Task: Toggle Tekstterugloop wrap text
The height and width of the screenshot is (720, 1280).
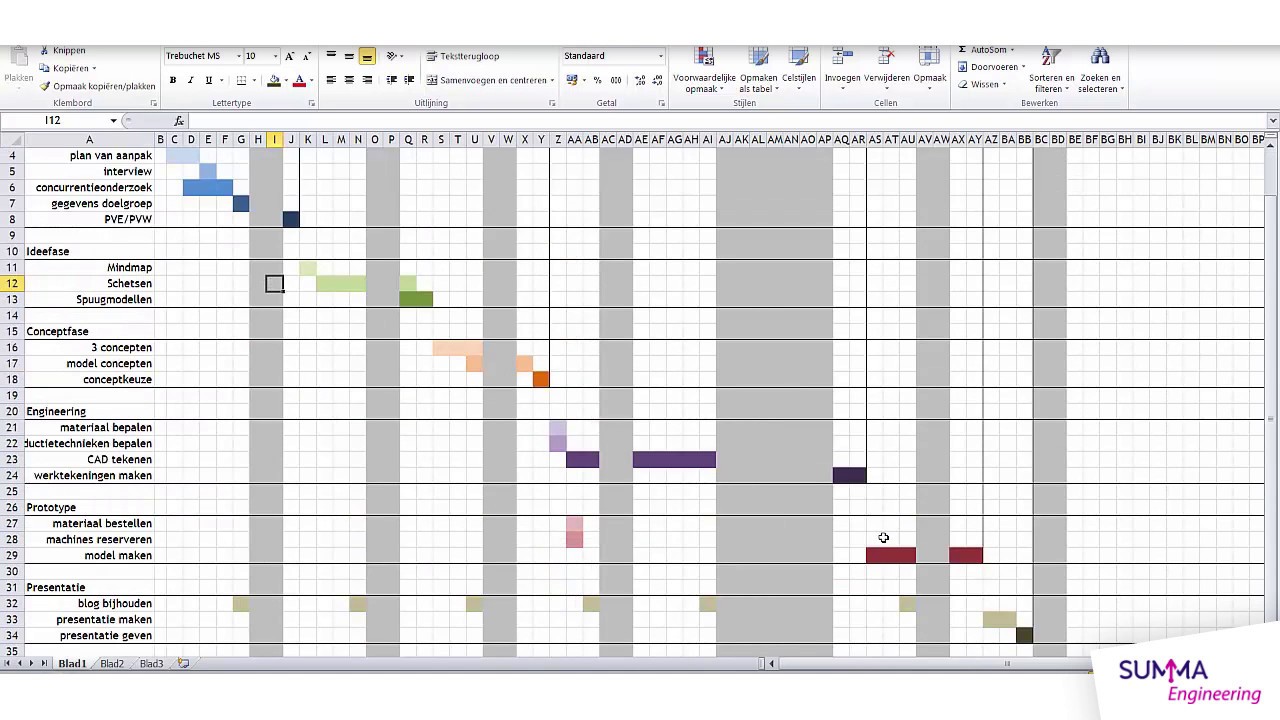Action: (463, 56)
